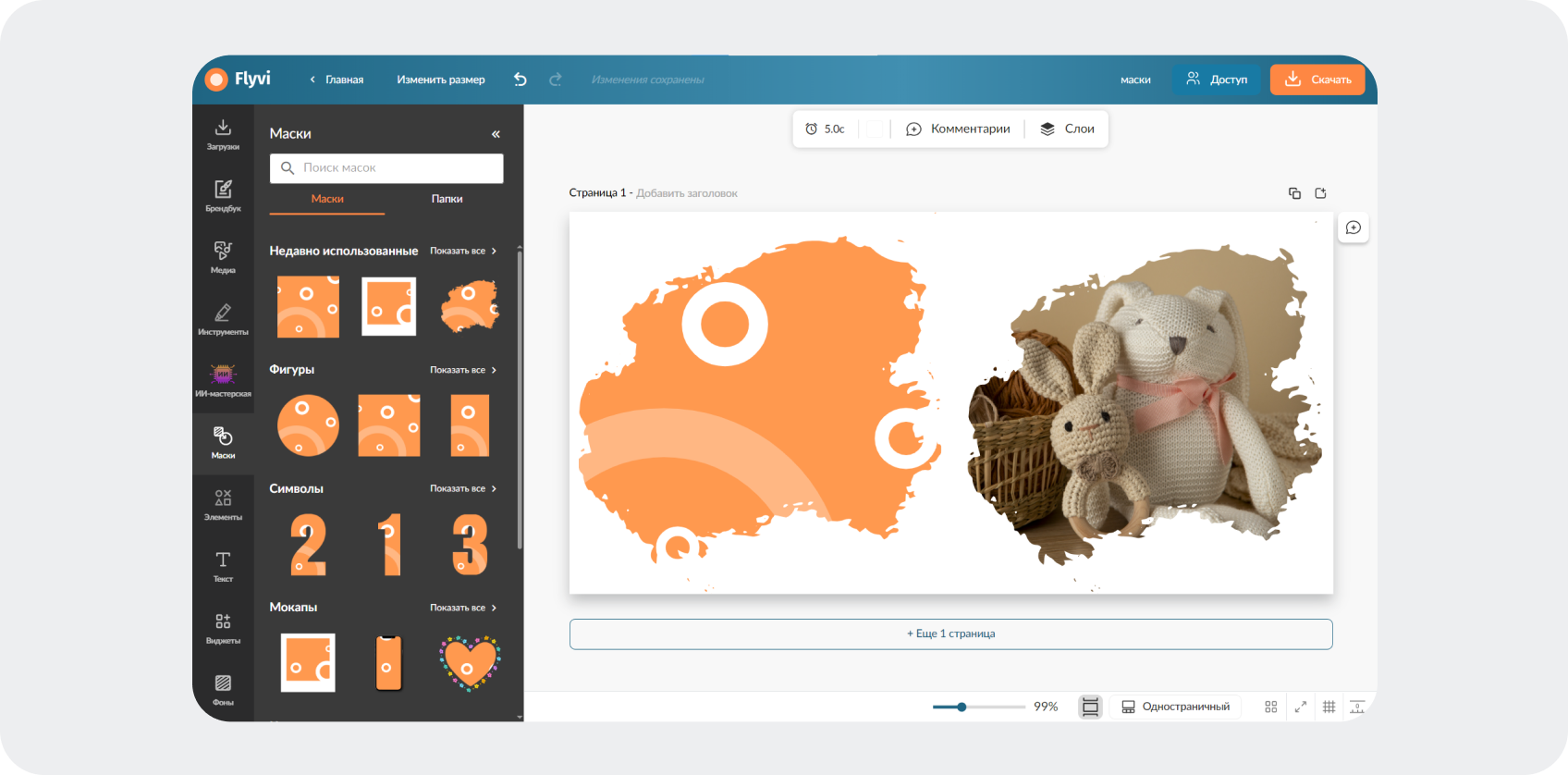Toggle the grid overlay icon
The image size is (1568, 775).
pyautogui.click(x=1329, y=707)
